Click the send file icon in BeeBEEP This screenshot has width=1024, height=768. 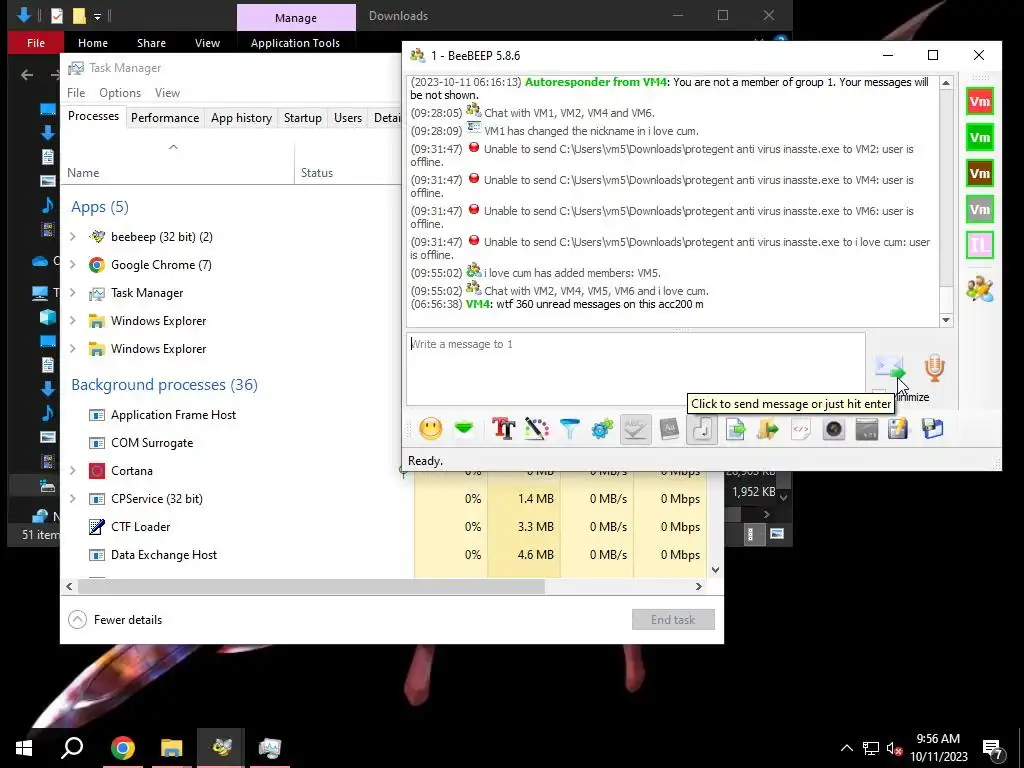[735, 429]
